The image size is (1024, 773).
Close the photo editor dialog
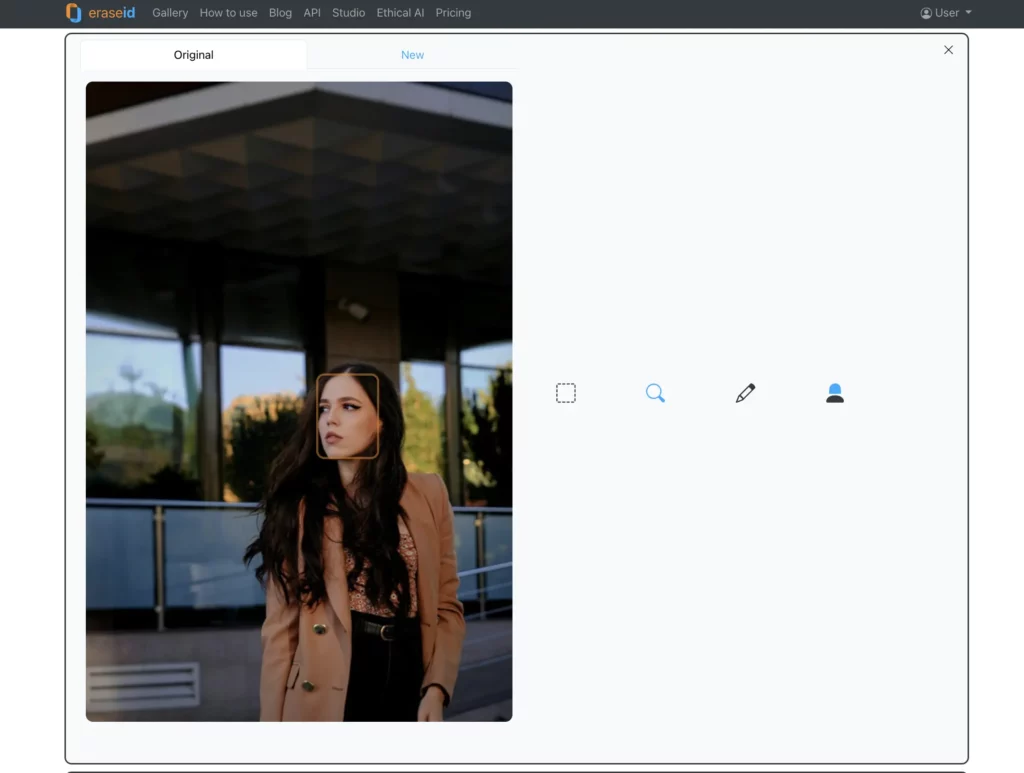pos(948,49)
